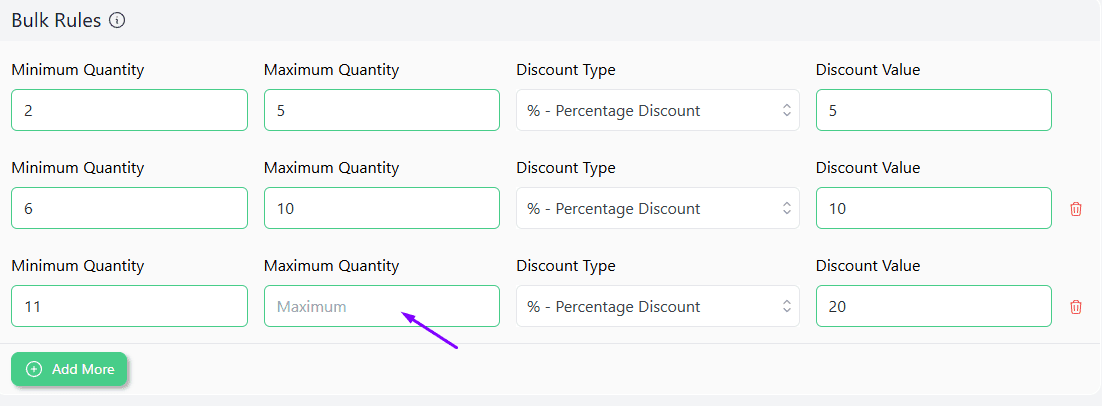1102x406 pixels.
Task: Delete the third bulk rule row
Action: pyautogui.click(x=1075, y=307)
